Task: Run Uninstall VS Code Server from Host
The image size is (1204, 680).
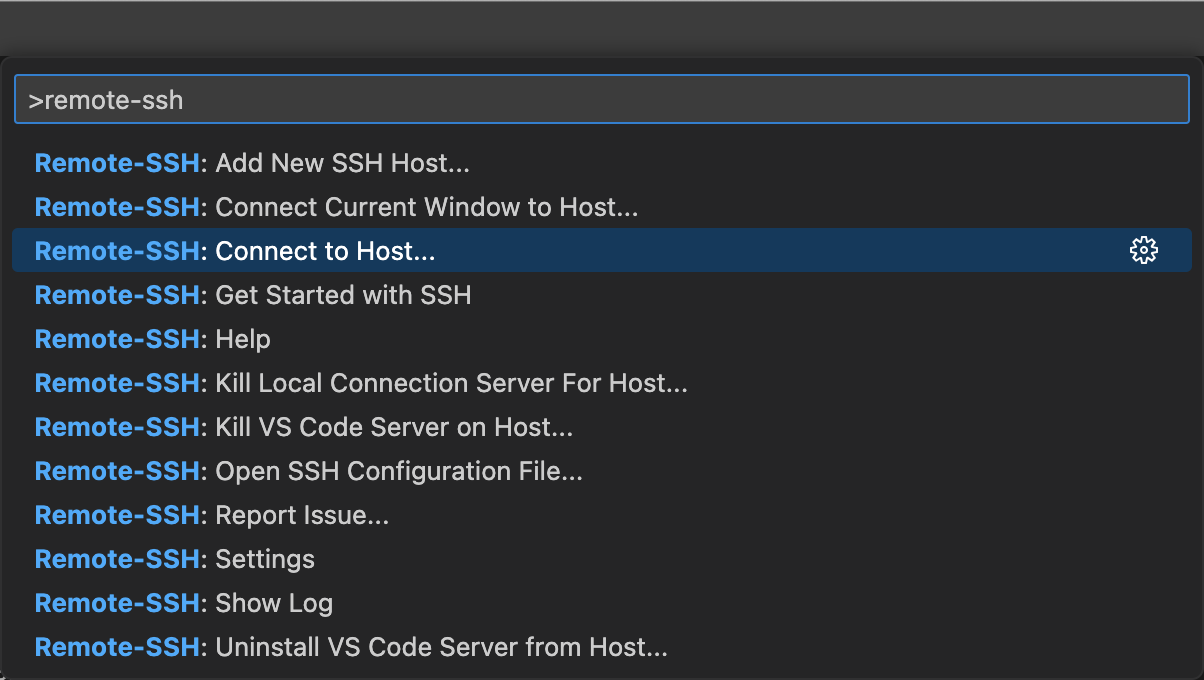Action: [441, 647]
